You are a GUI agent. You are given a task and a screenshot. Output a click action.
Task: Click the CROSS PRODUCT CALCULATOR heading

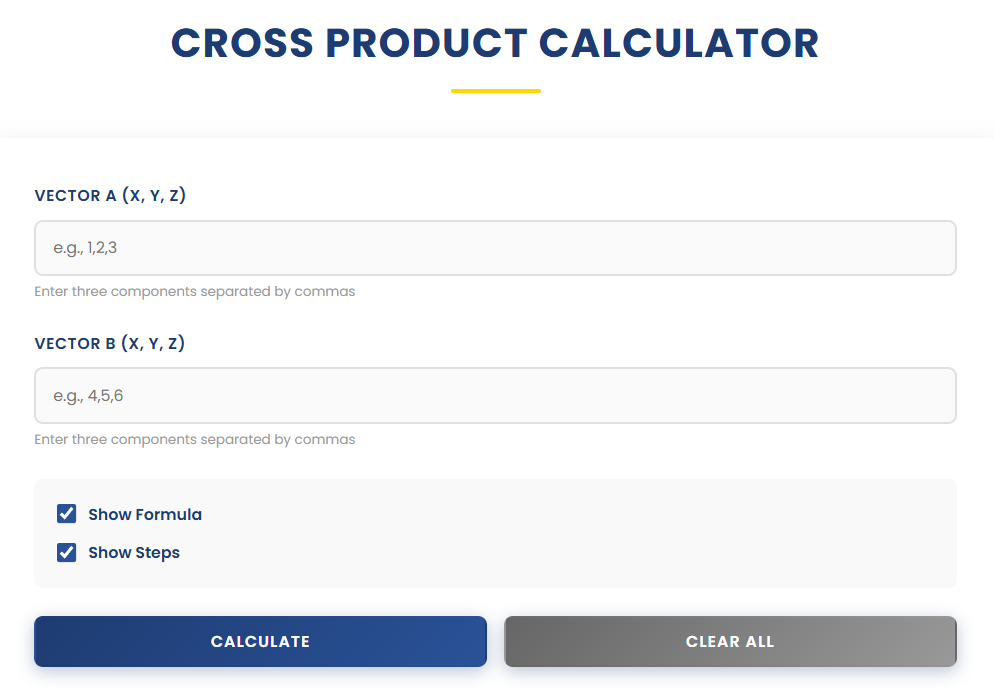[495, 42]
